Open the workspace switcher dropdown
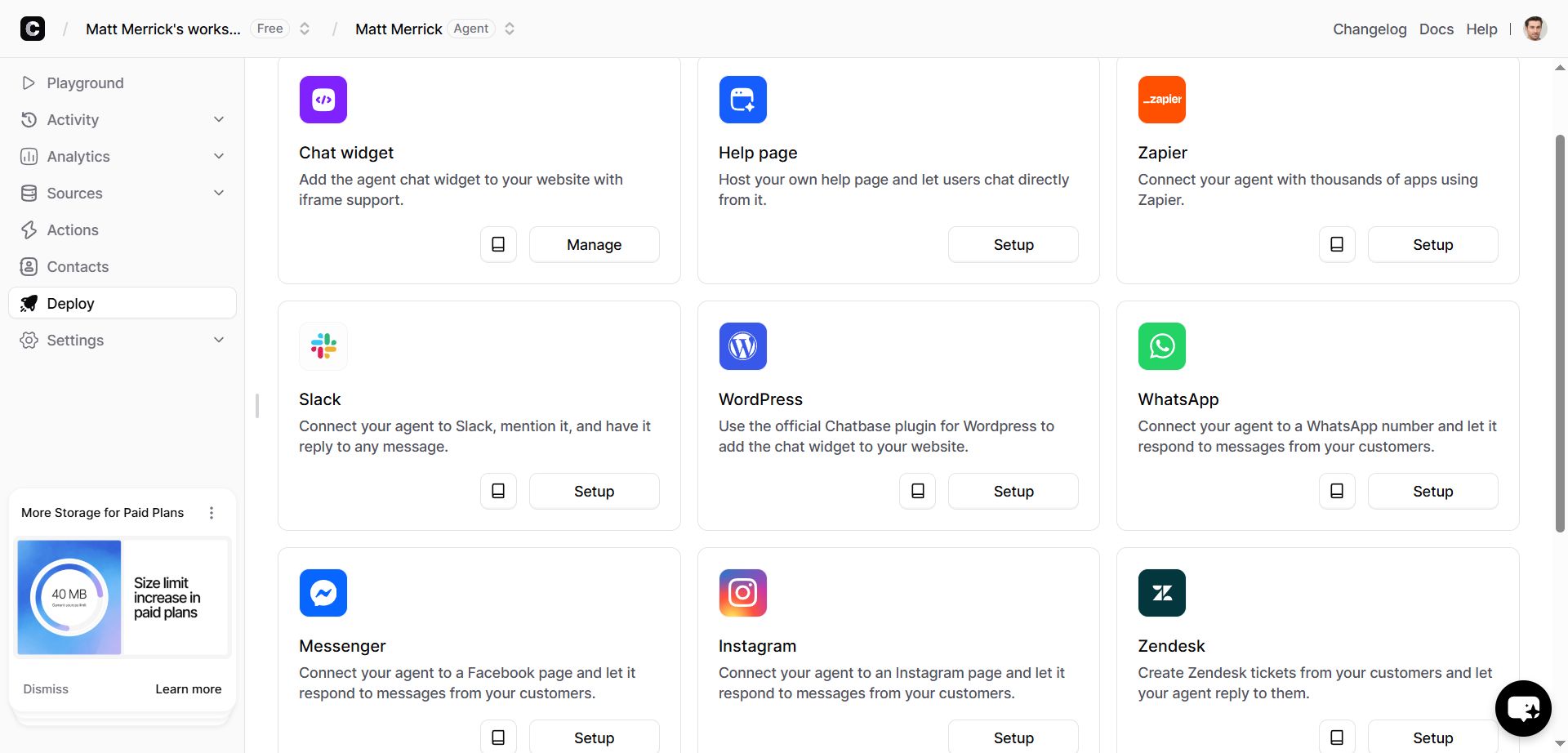Viewport: 1568px width, 753px height. click(305, 29)
